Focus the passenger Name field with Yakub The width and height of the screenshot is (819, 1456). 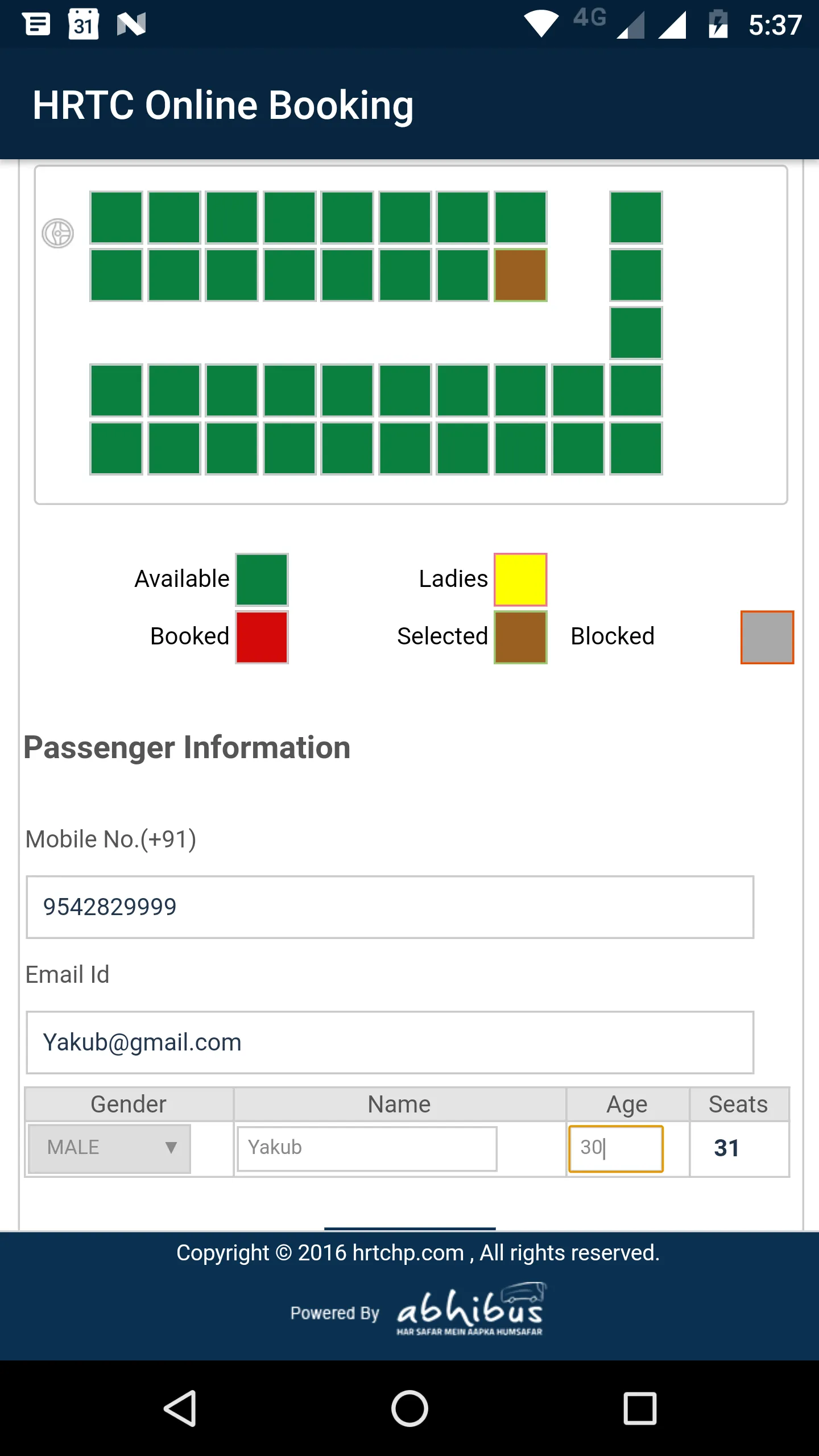tap(367, 1148)
